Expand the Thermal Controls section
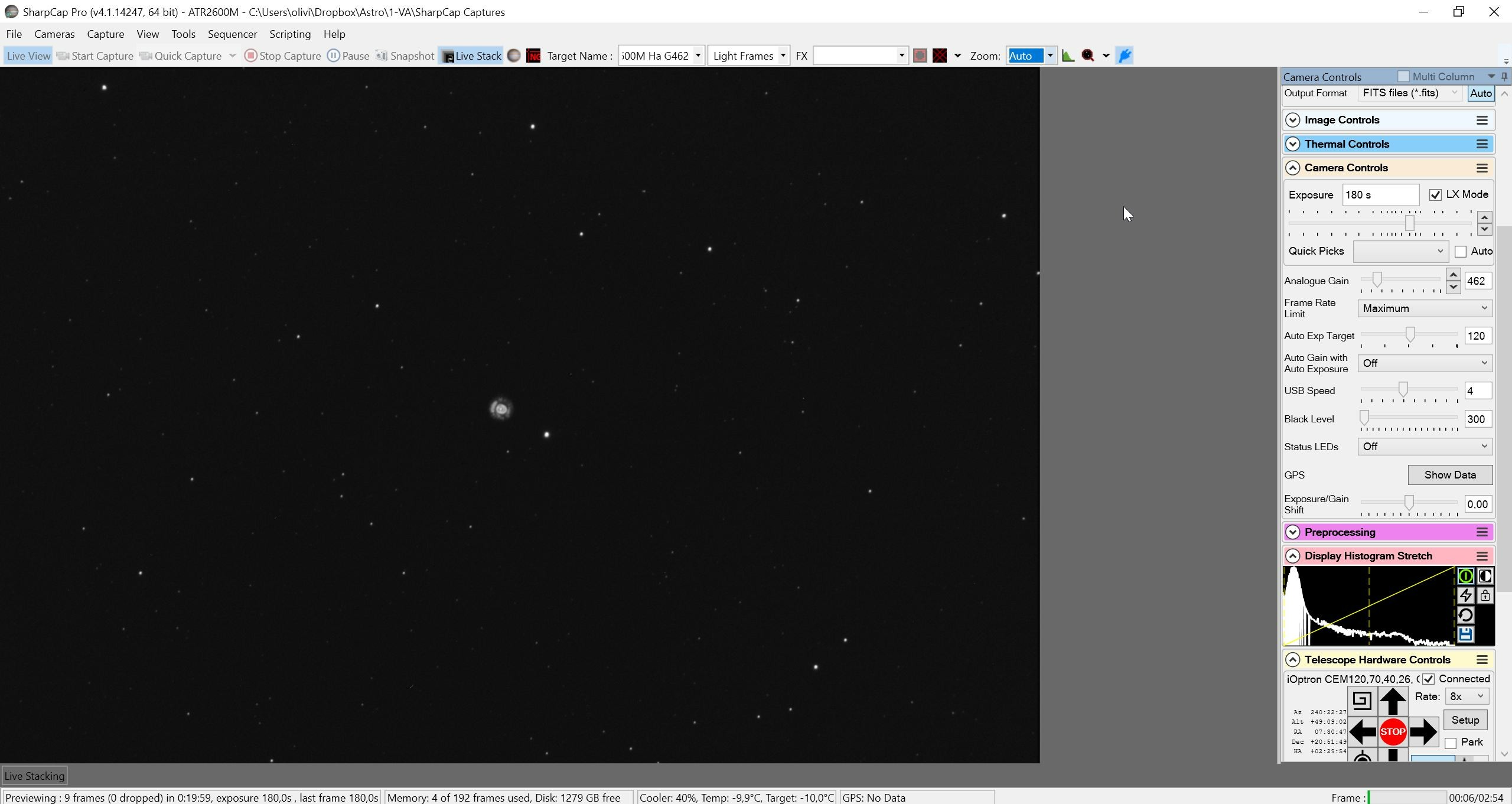Screen dimensions: 1512x804 click(1389, 144)
